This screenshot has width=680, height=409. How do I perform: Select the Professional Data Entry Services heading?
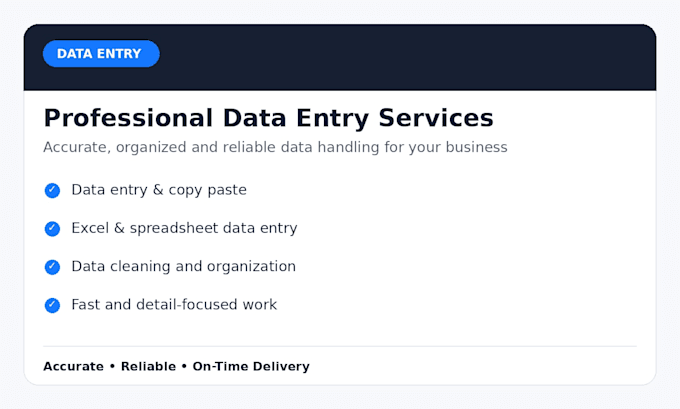click(x=268, y=118)
